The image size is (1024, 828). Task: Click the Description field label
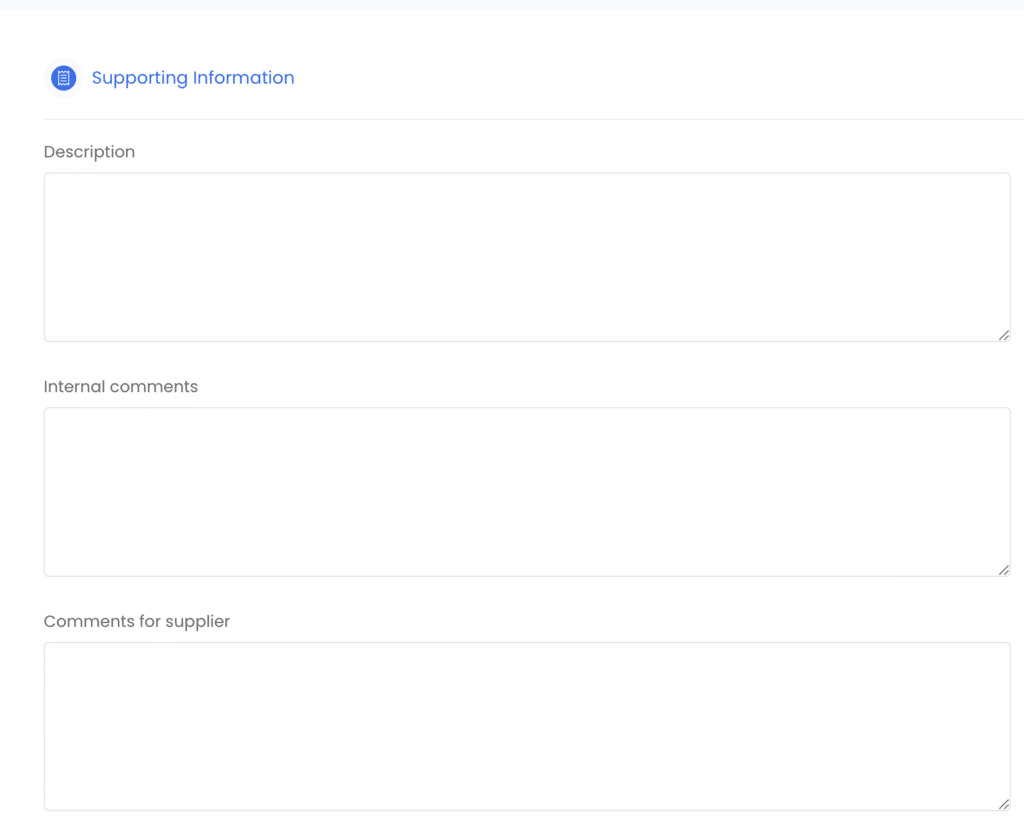[x=89, y=152]
